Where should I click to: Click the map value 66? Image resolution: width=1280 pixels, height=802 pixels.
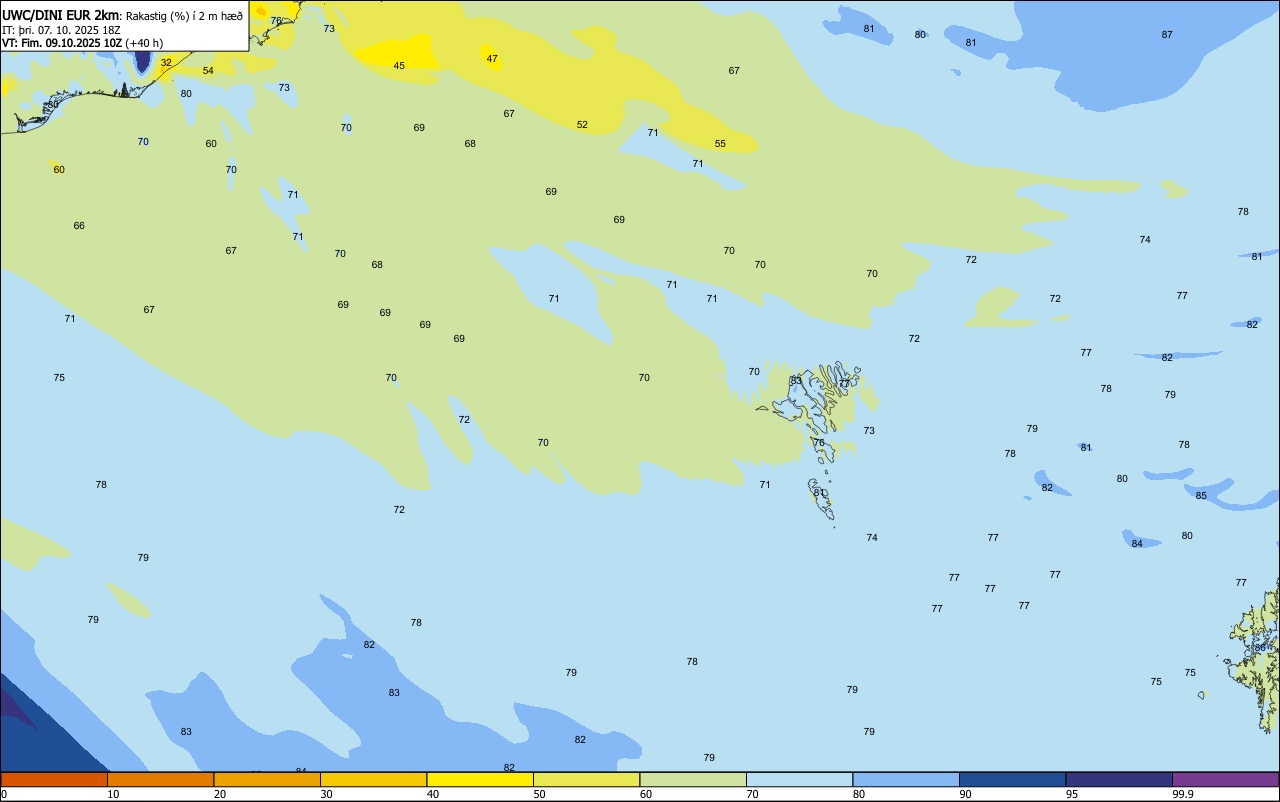click(79, 226)
